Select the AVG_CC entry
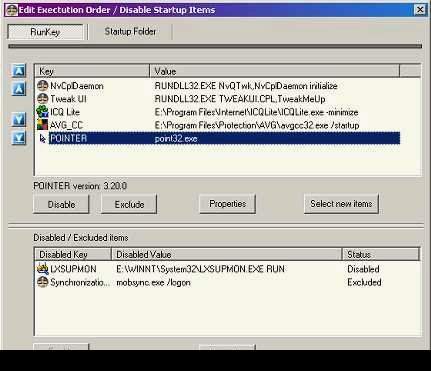431x371 pixels. tap(66, 125)
